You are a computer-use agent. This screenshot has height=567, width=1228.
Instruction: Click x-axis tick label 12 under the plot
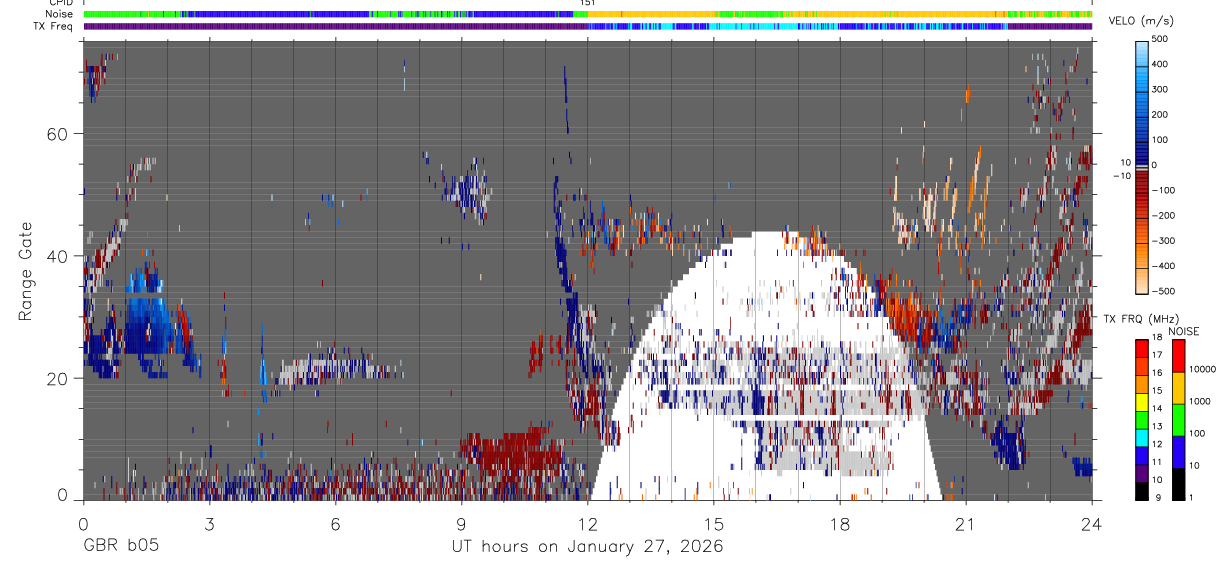(x=588, y=523)
